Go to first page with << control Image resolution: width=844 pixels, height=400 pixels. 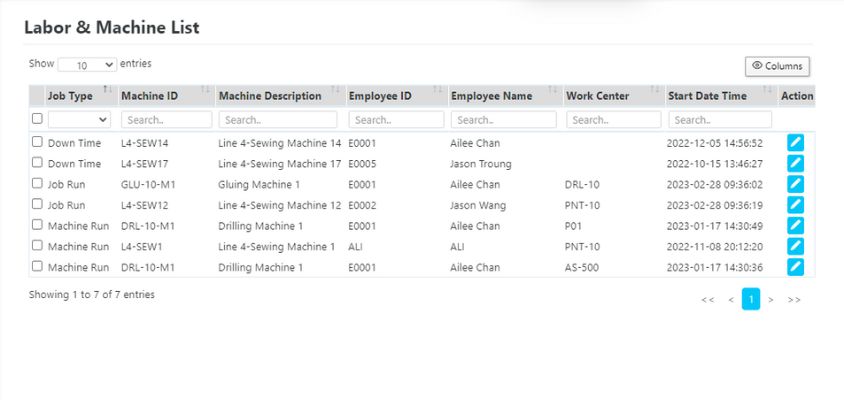[x=708, y=299]
